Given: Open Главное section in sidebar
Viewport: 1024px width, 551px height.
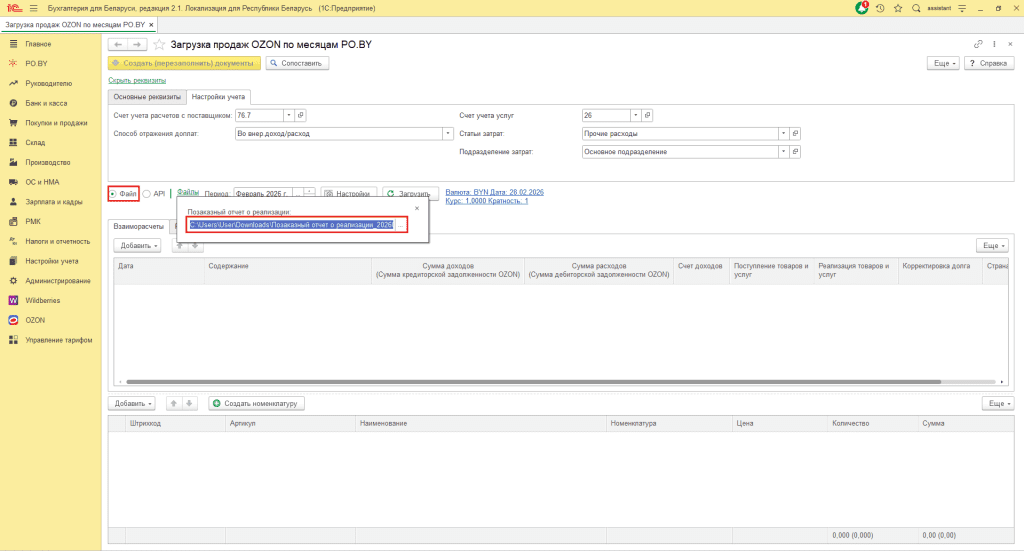Looking at the screenshot, I should pos(38,44).
